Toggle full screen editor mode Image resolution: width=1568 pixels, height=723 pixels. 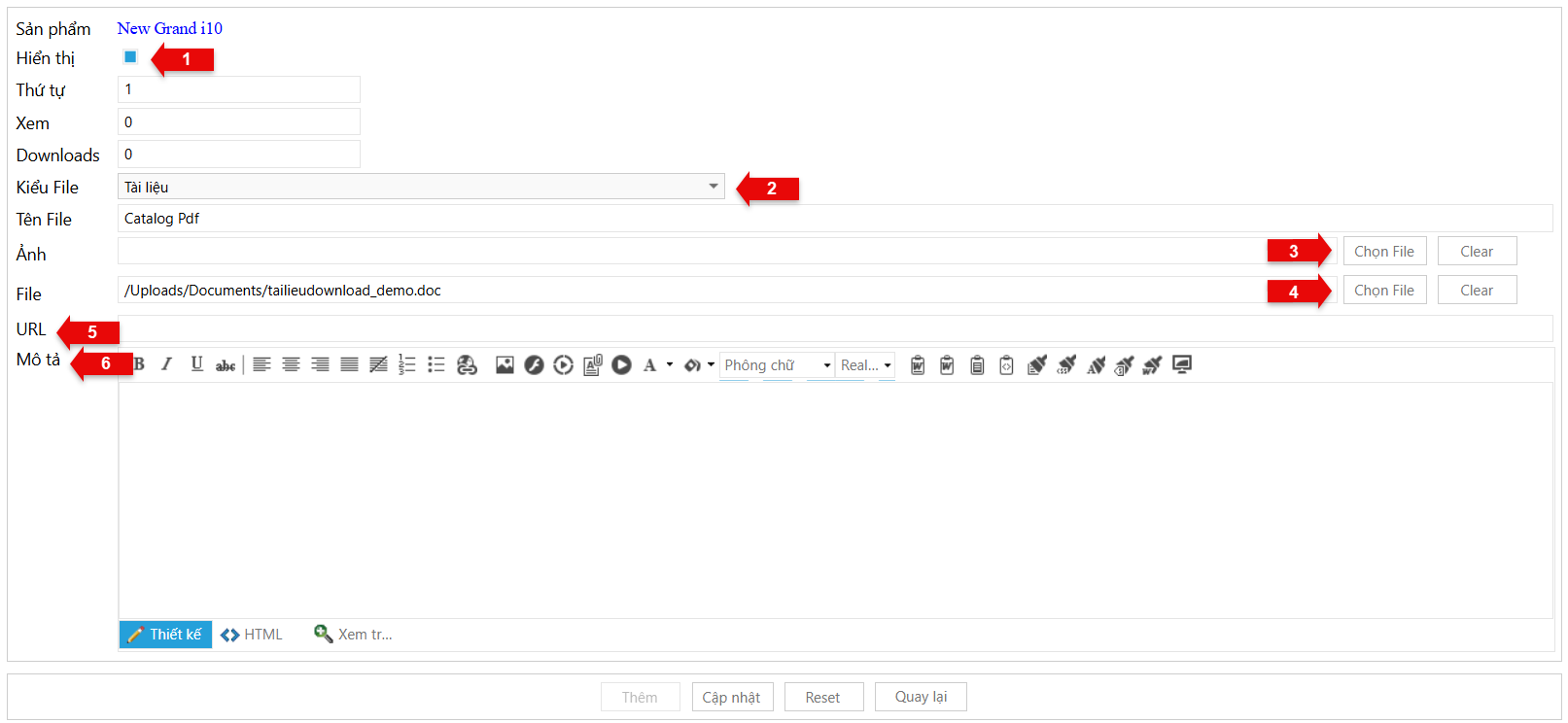point(1182,364)
